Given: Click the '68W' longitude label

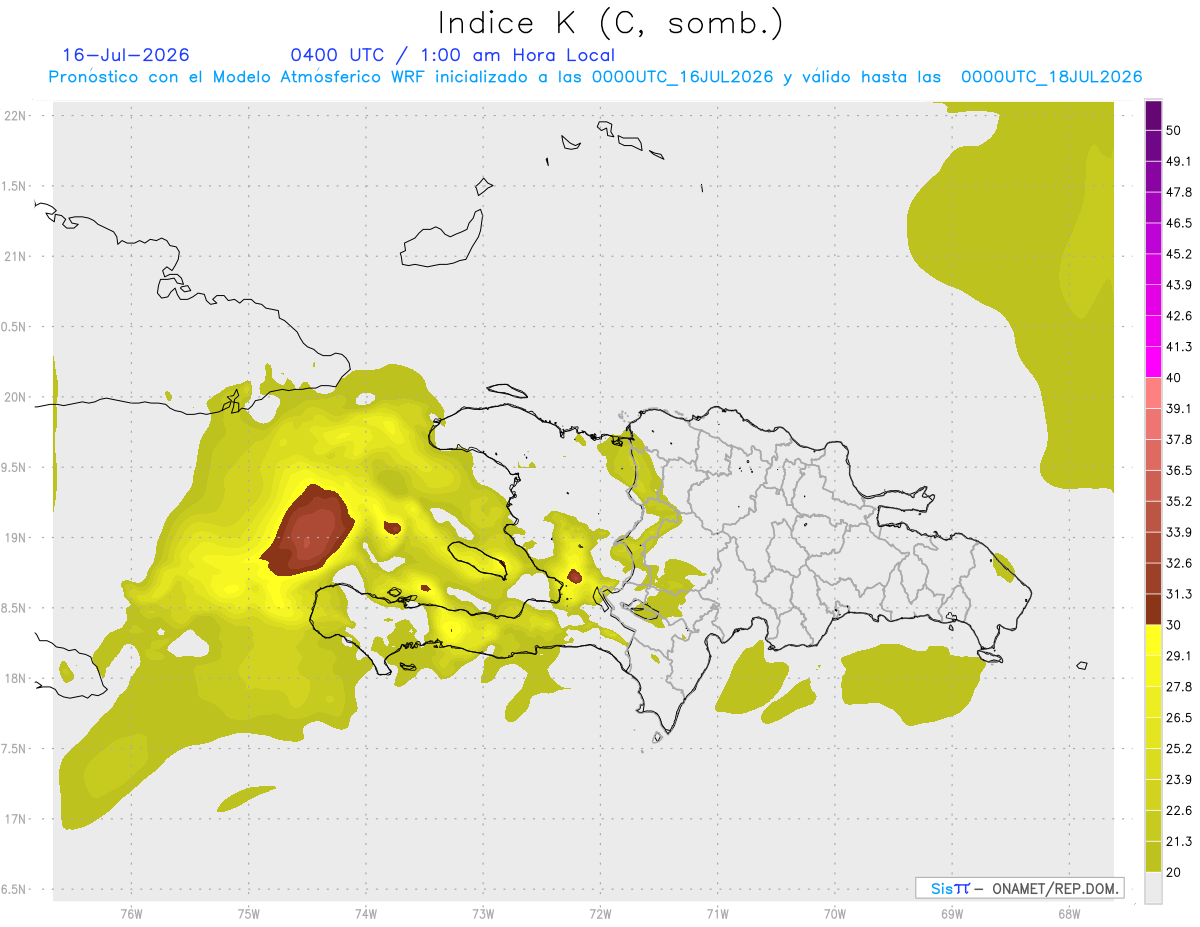Looking at the screenshot, I should [x=1068, y=914].
